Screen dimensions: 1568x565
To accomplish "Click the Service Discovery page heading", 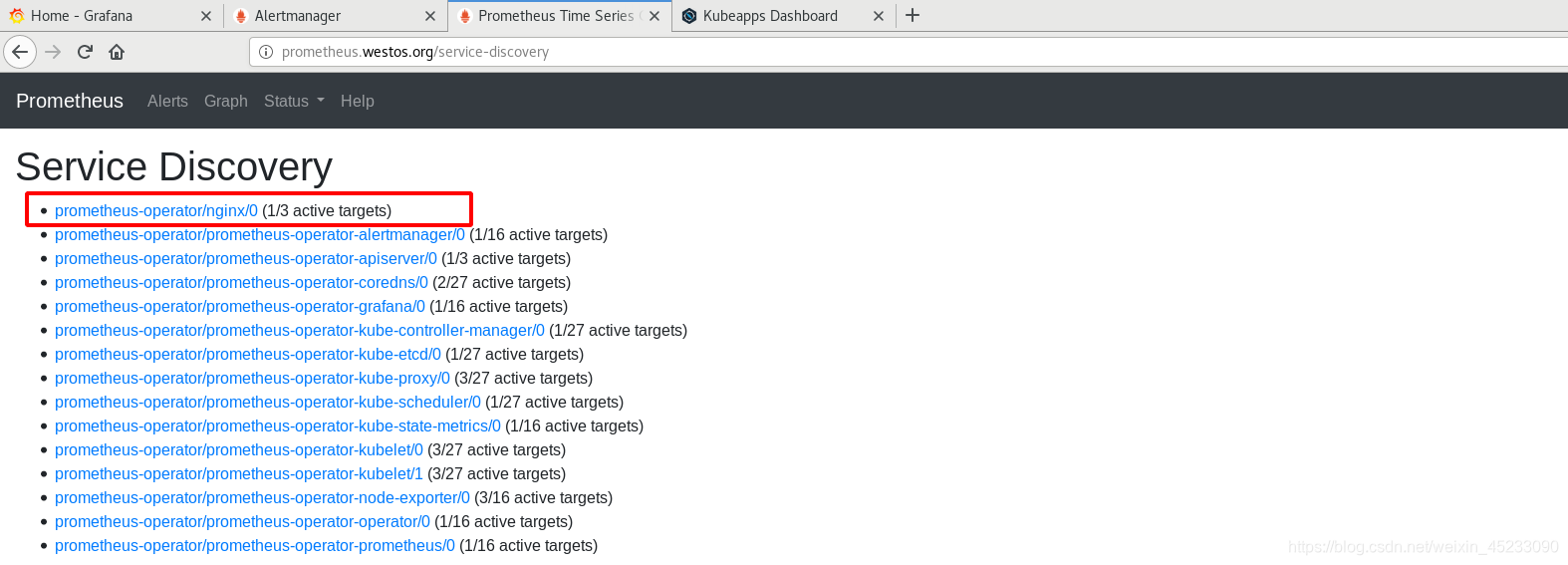I will (x=174, y=167).
